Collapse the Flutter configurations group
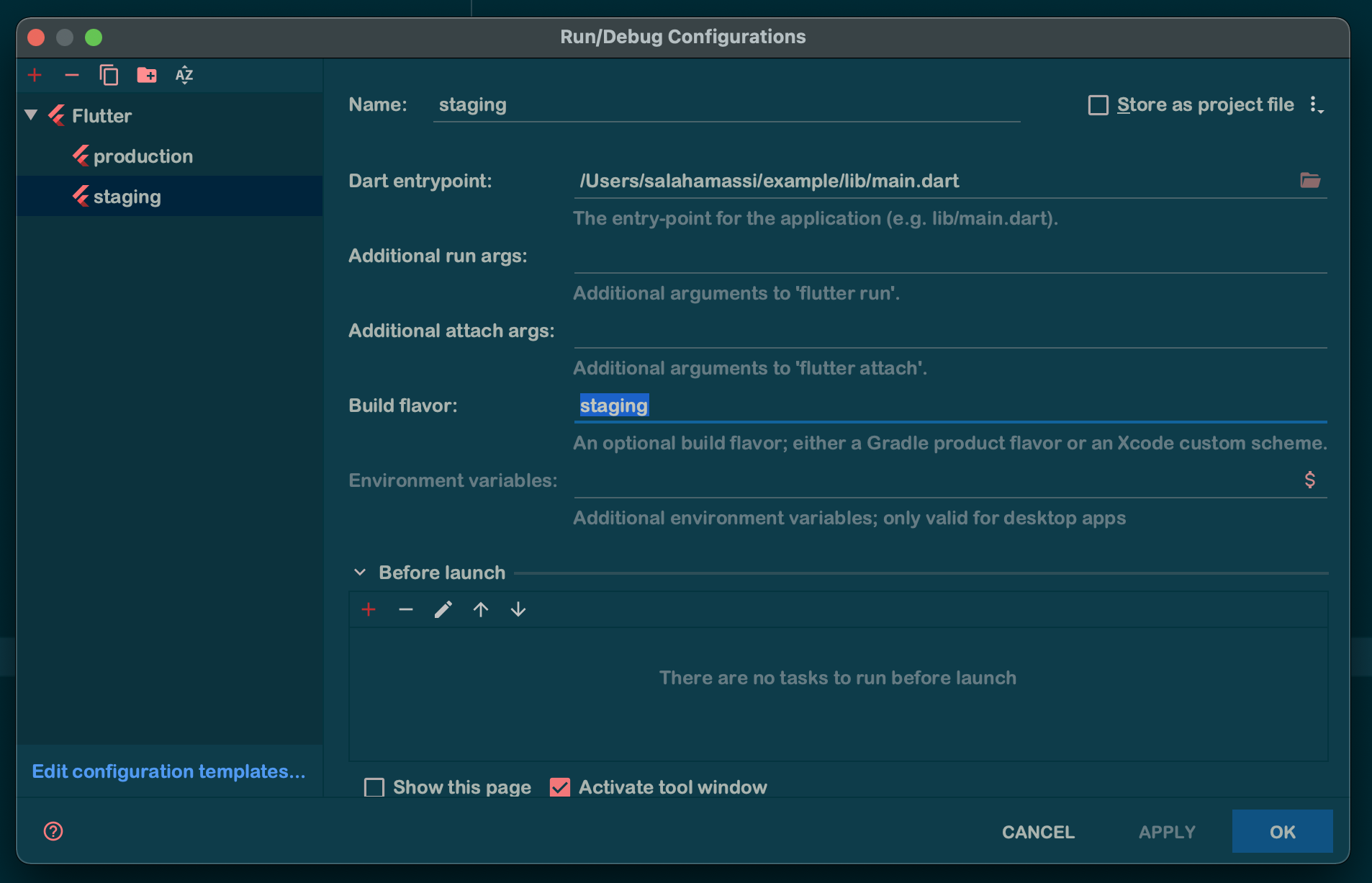This screenshot has height=883, width=1372. [x=31, y=115]
